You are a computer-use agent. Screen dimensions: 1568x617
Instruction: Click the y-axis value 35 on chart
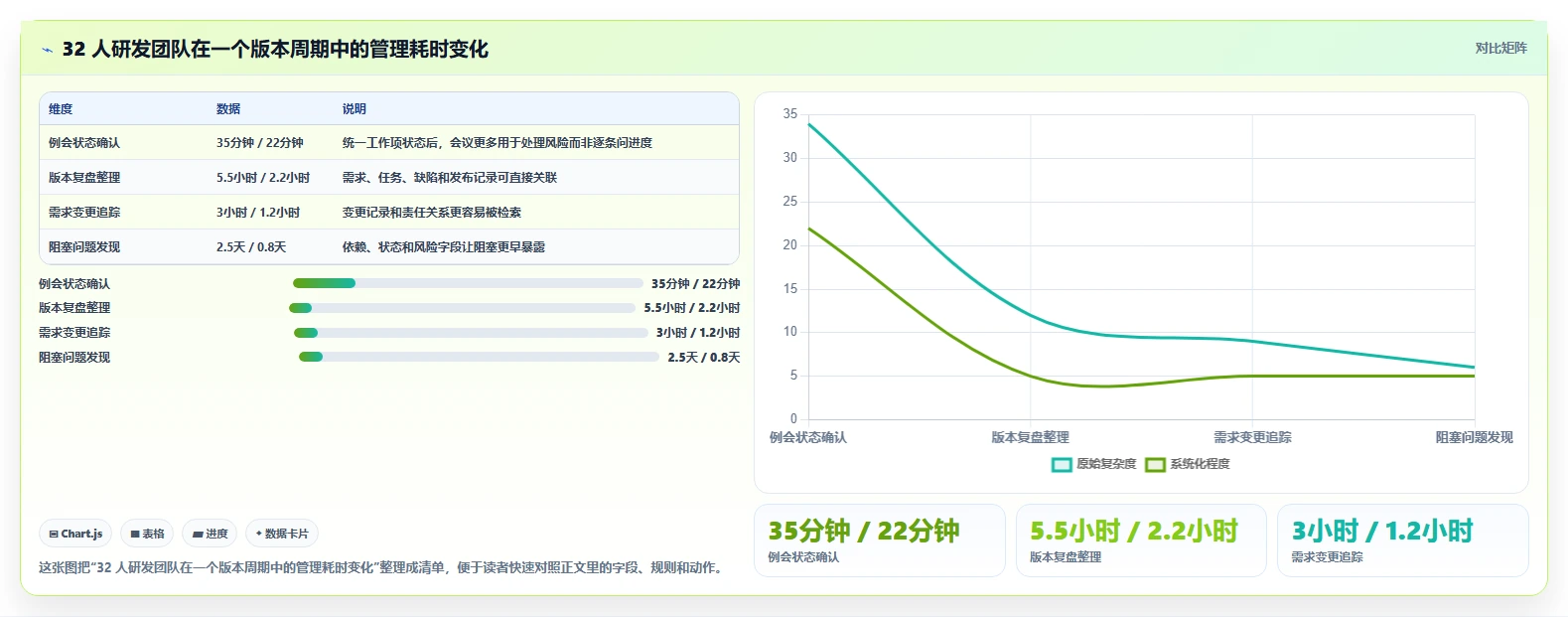790,114
